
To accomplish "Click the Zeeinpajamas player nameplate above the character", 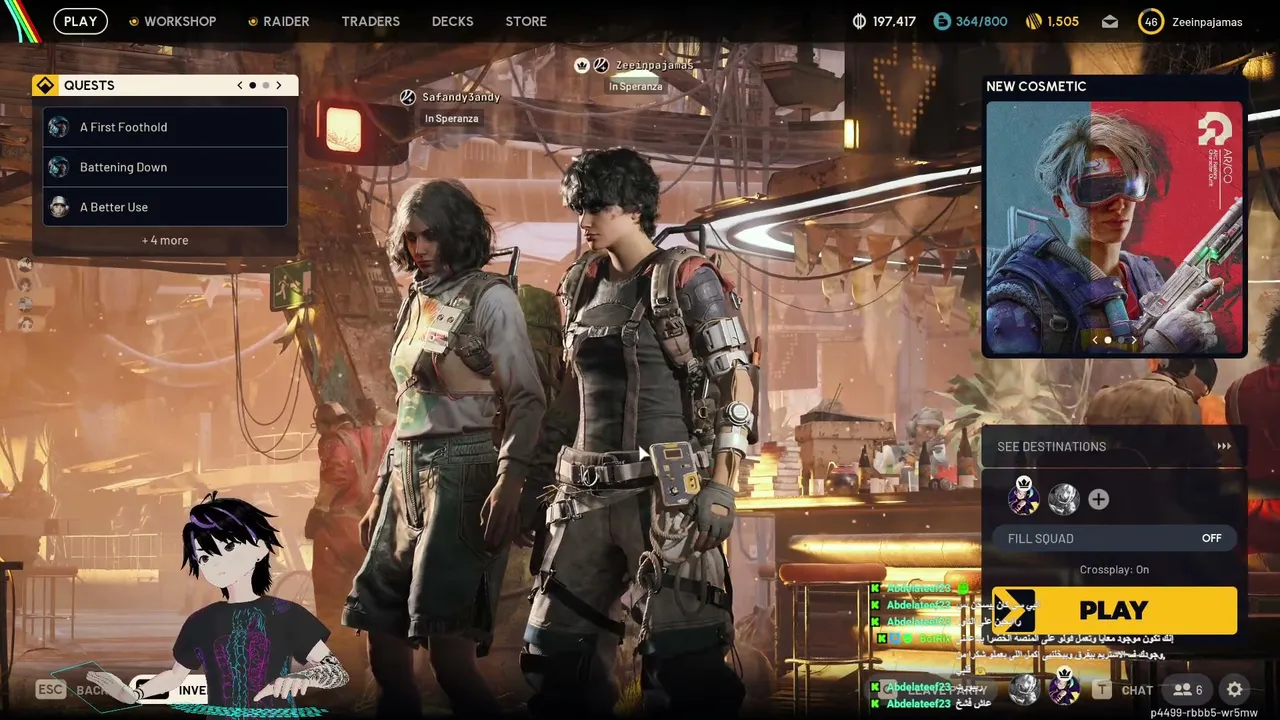I will (x=653, y=65).
